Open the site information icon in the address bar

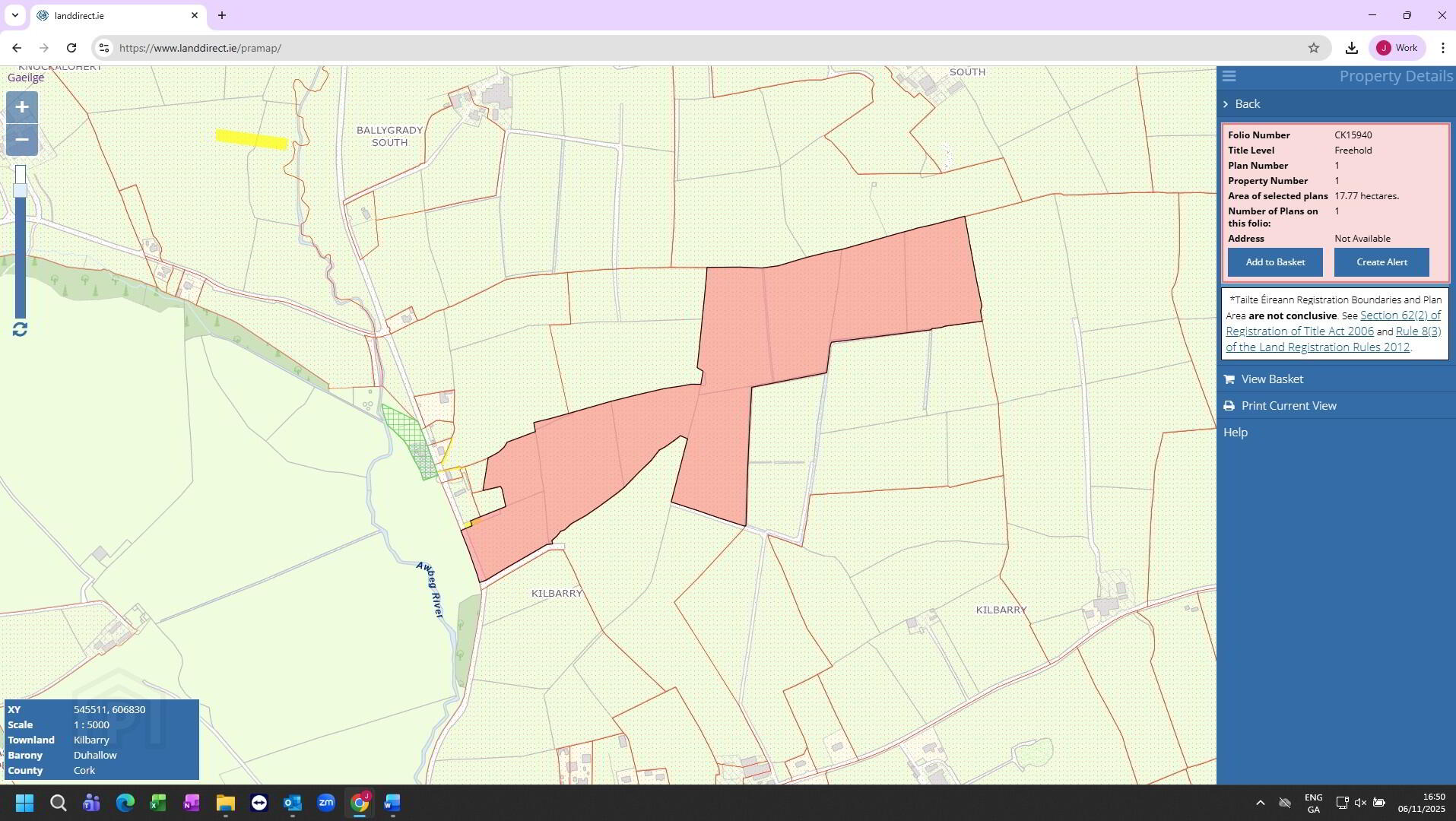104,48
